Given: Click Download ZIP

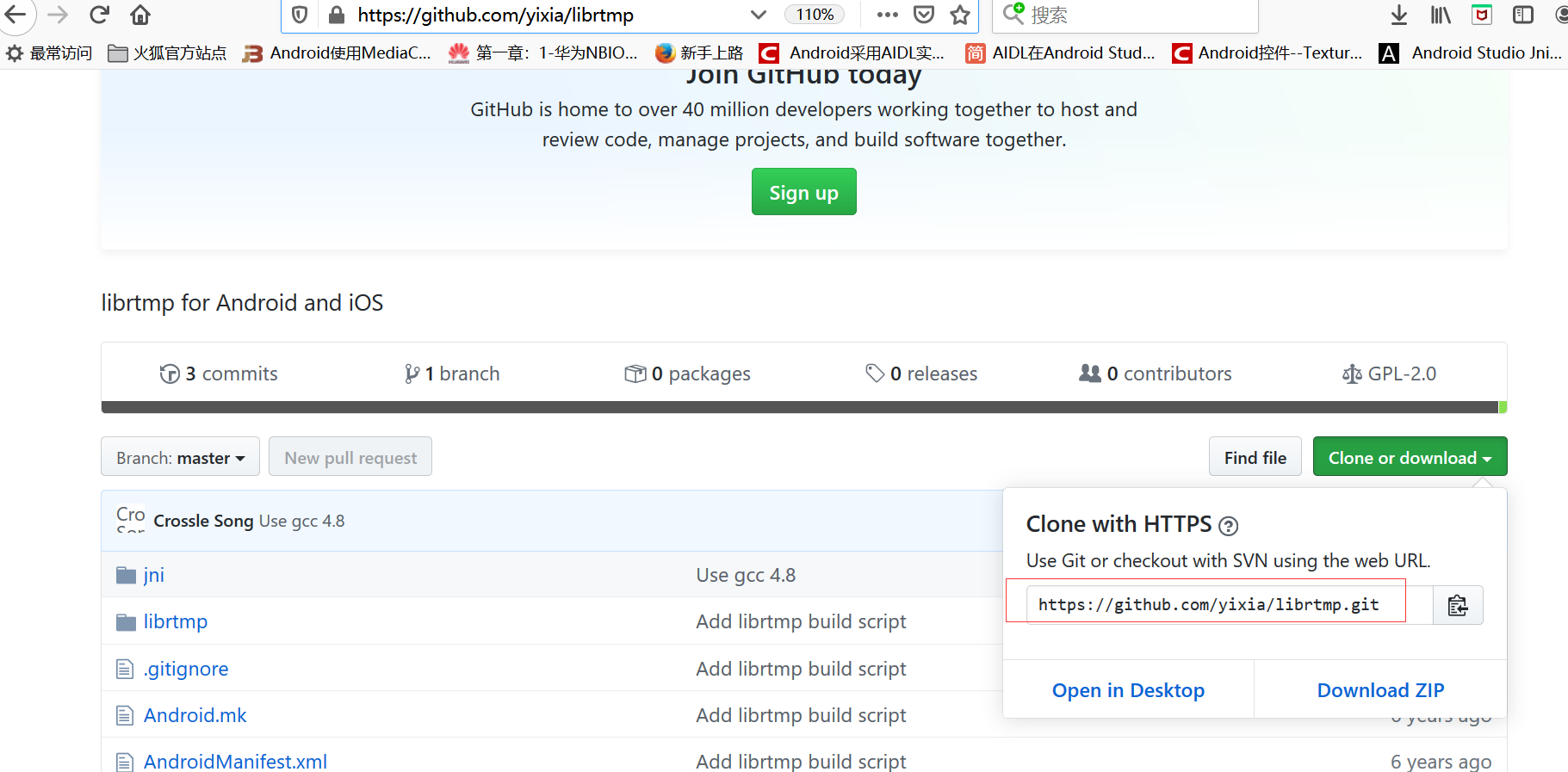Looking at the screenshot, I should pyautogui.click(x=1380, y=690).
